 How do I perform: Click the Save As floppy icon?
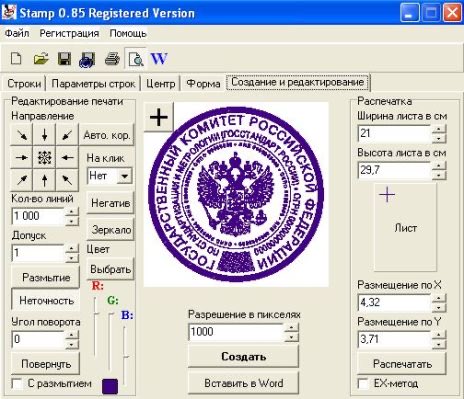[x=87, y=59]
